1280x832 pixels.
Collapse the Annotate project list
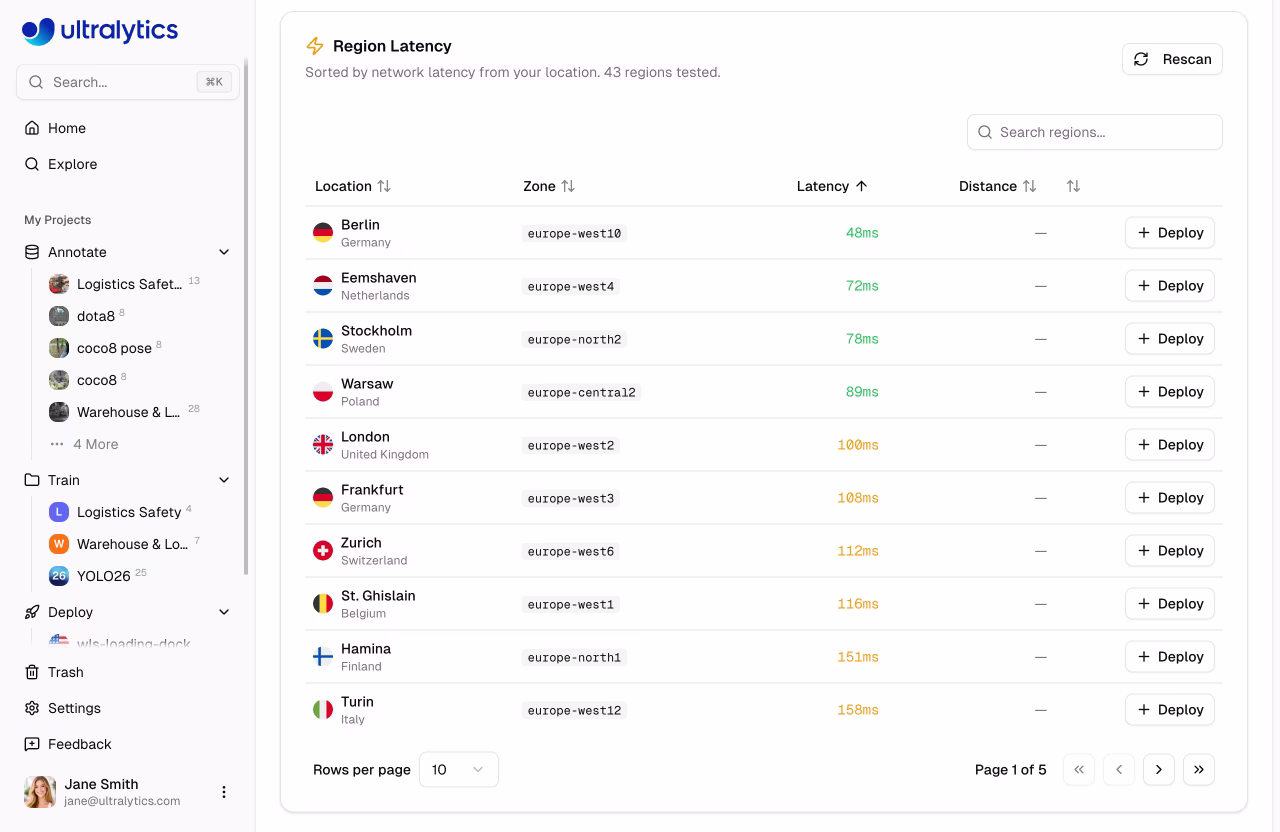(x=224, y=252)
